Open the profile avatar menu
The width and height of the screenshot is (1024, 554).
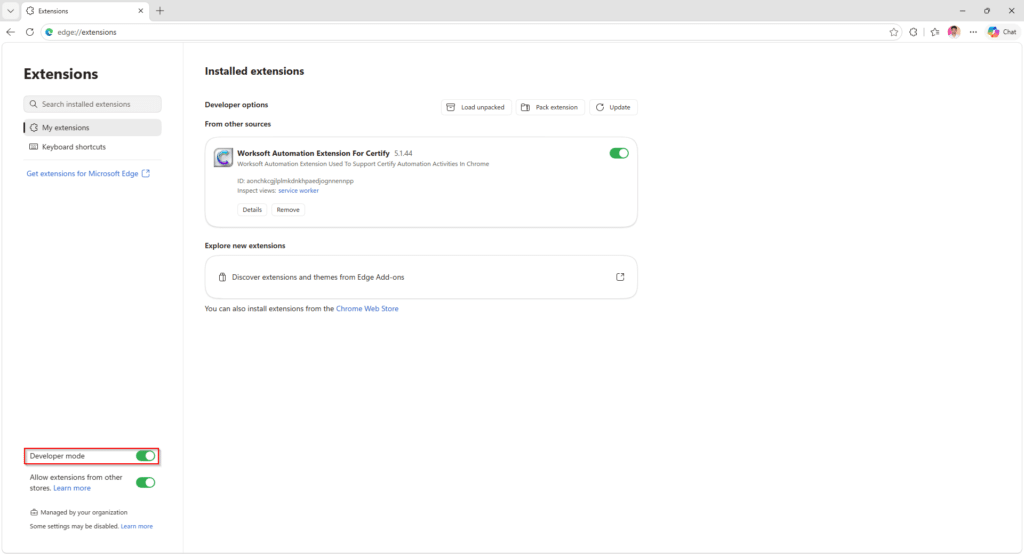954,32
